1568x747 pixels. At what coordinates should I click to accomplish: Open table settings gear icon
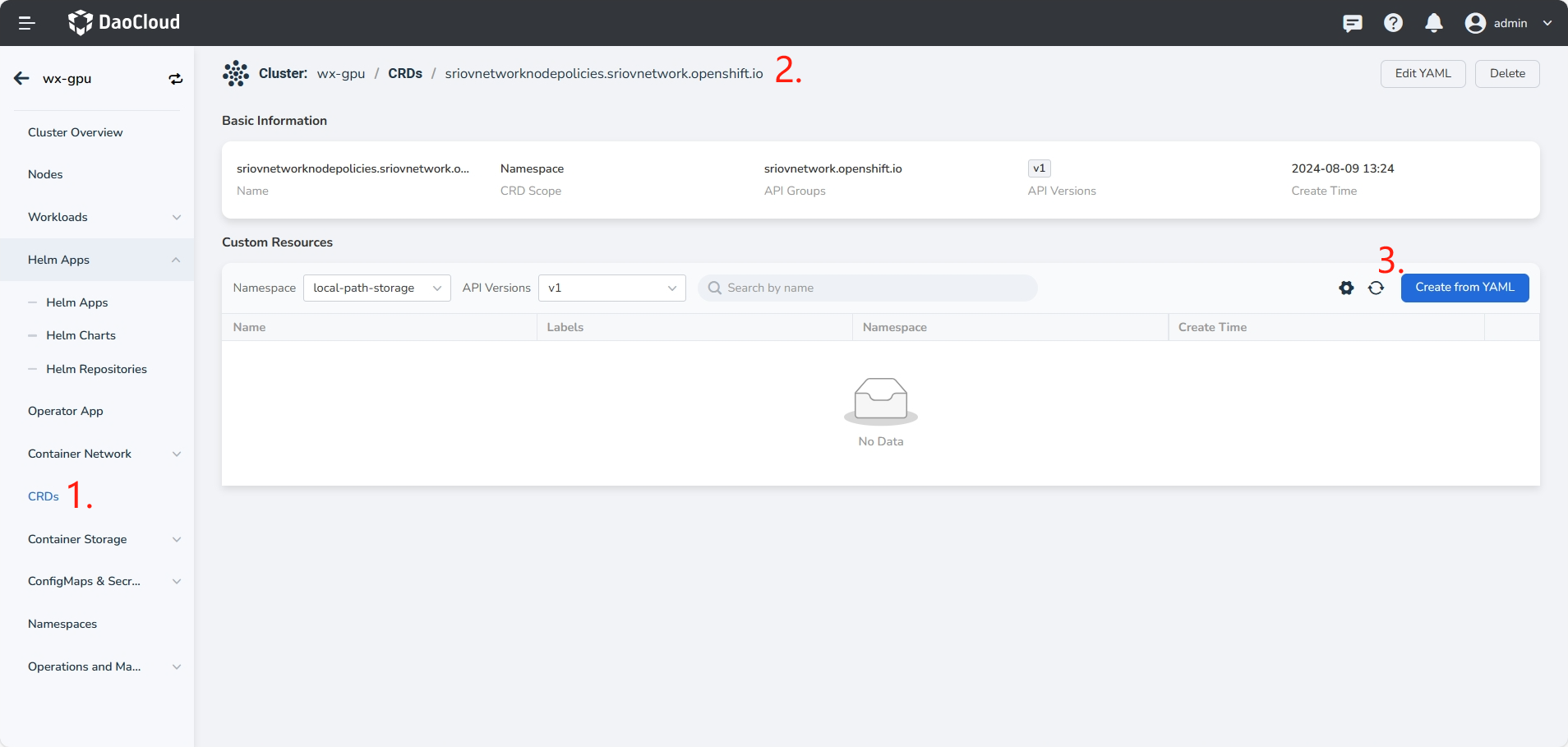[1346, 288]
